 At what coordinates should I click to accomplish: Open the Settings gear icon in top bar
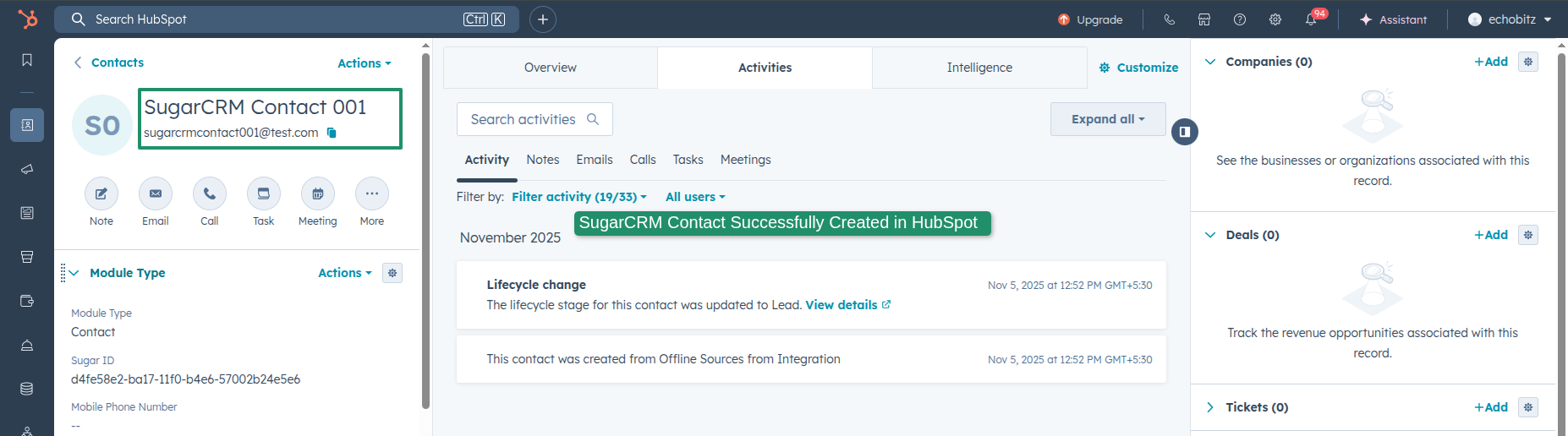1275,19
